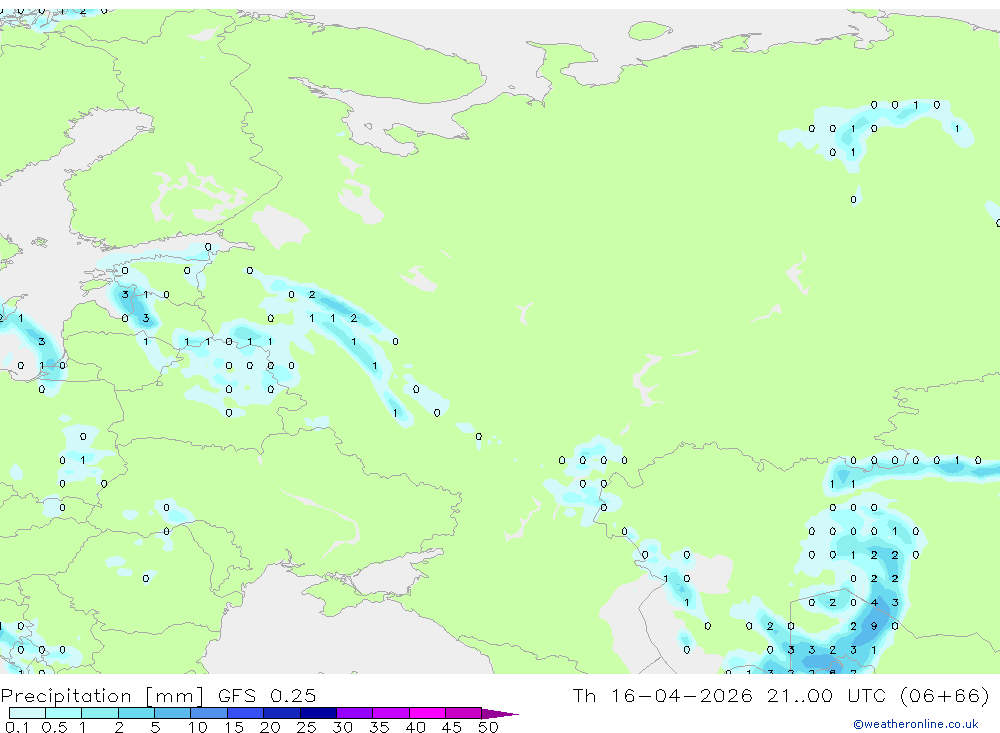This screenshot has height=733, width=1000.
Task: Click the '0.5' legend scale label
Action: coord(54,727)
